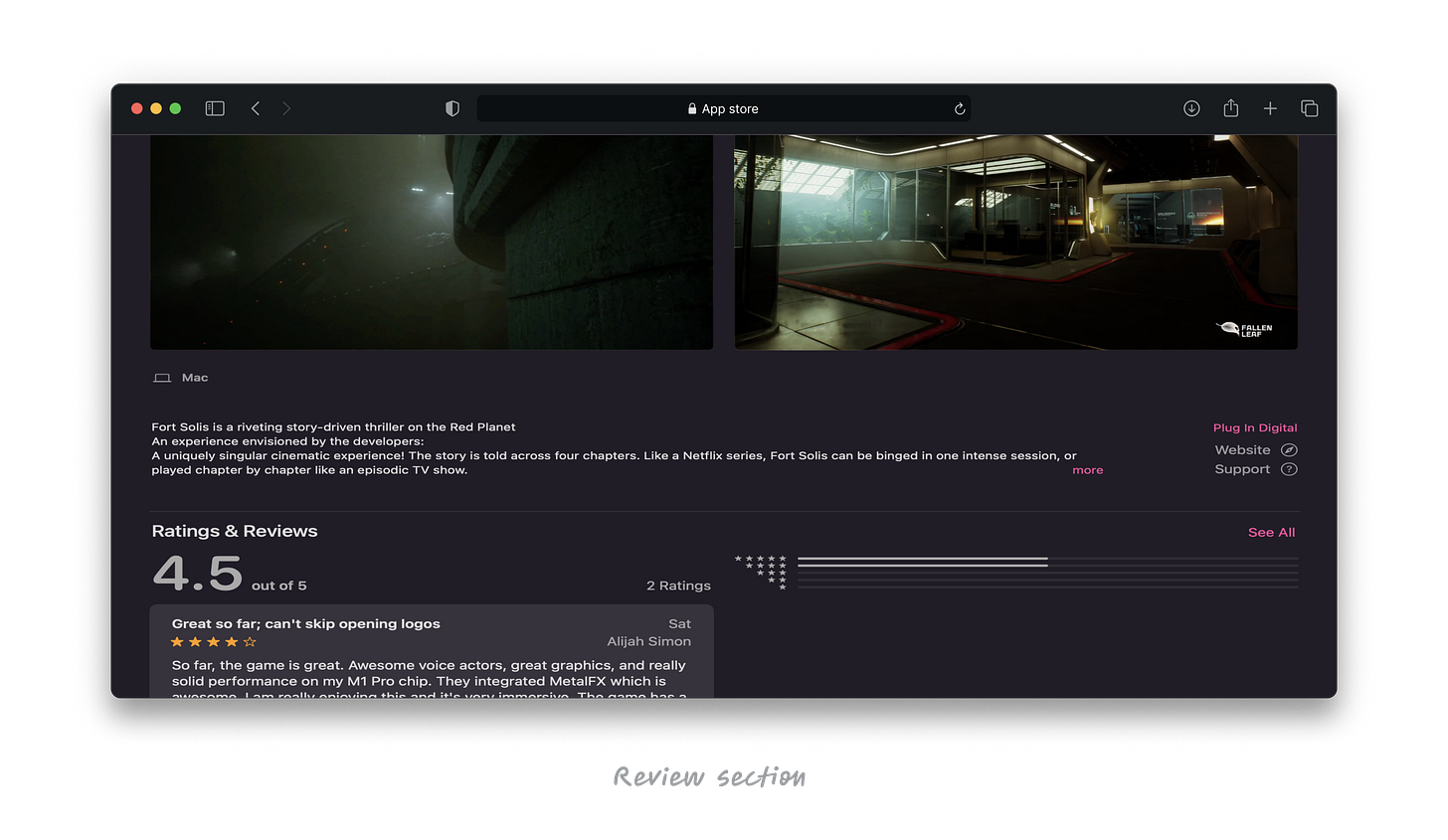This screenshot has height=840, width=1448.
Task: Click the 4.5 rating score
Action: (x=197, y=574)
